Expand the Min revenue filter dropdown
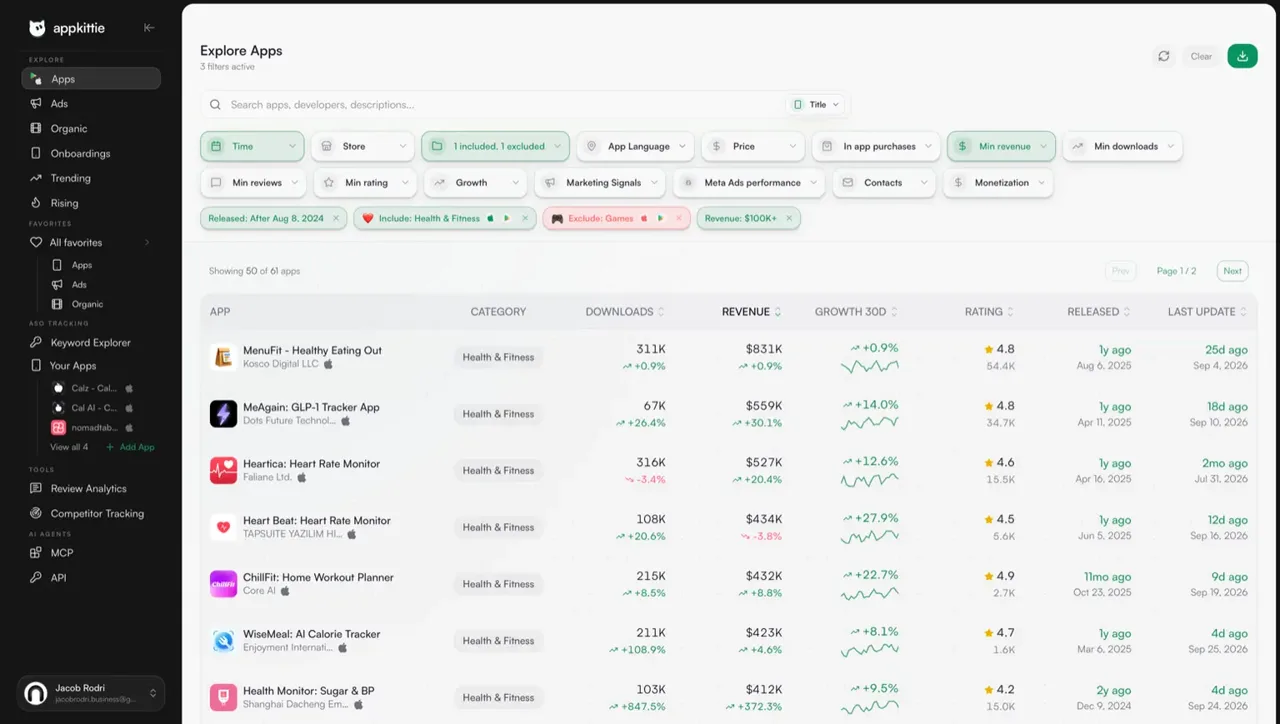 tap(1002, 146)
